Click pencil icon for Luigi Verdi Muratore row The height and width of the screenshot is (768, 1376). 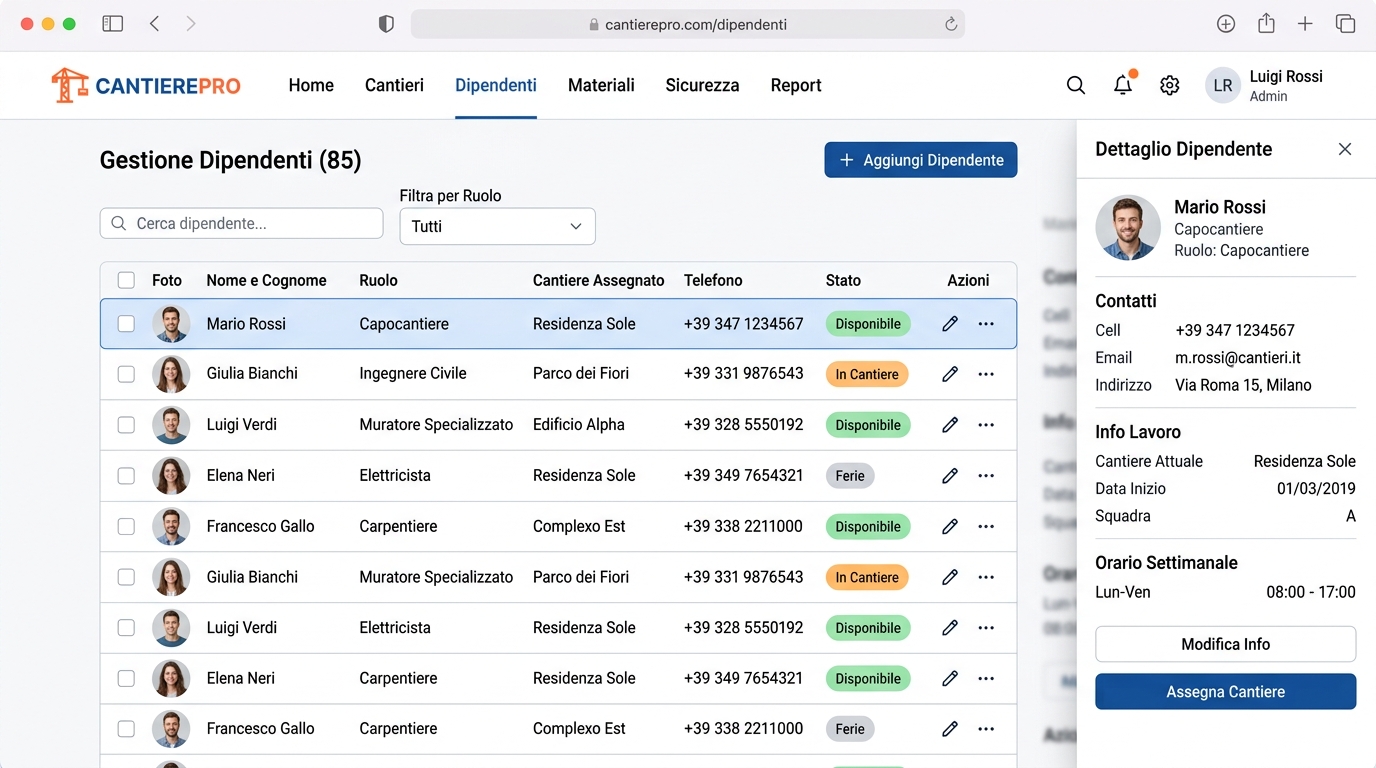[950, 425]
